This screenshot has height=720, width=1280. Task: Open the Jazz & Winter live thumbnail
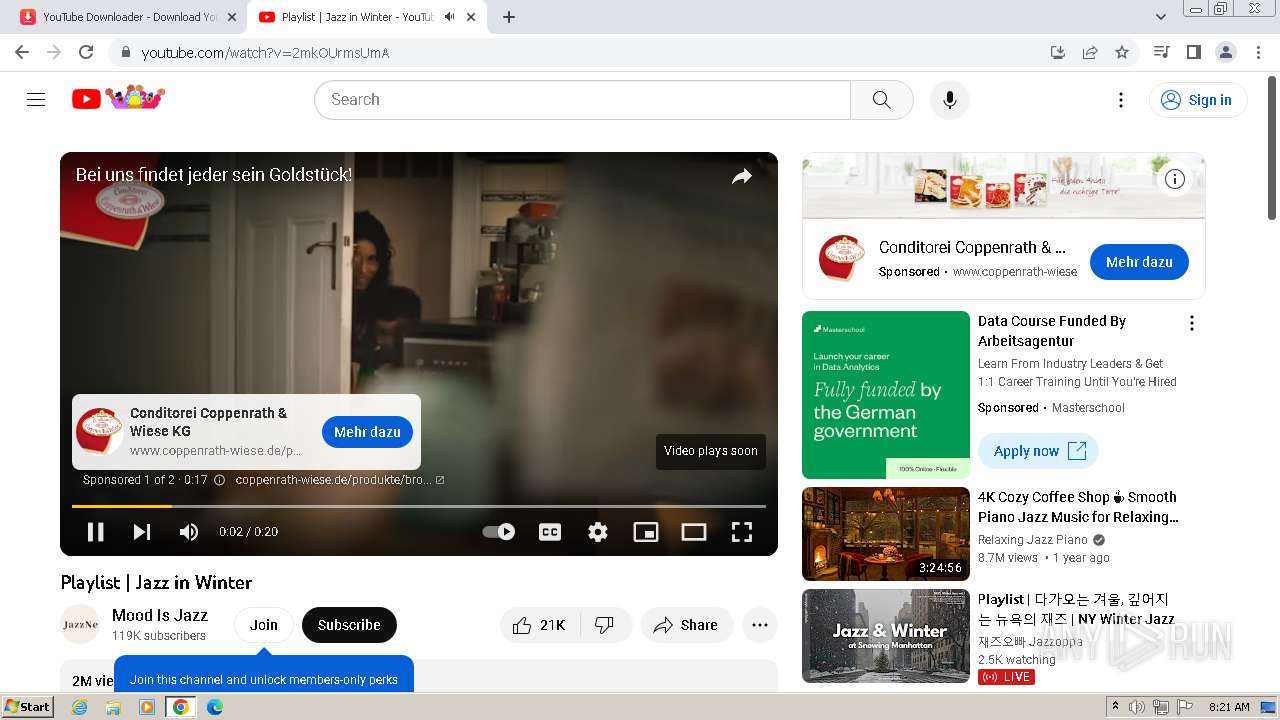(886, 636)
